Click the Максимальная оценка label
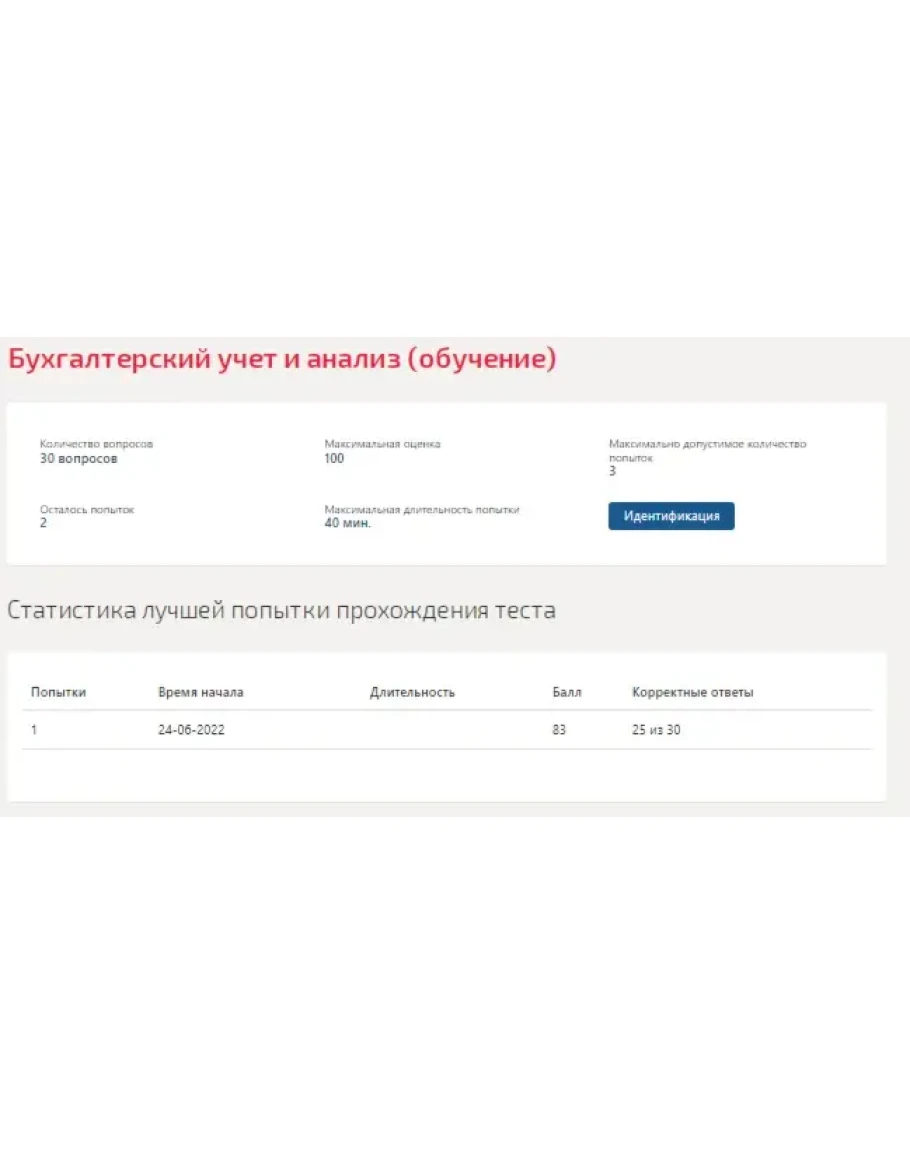The image size is (910, 1155). click(382, 444)
